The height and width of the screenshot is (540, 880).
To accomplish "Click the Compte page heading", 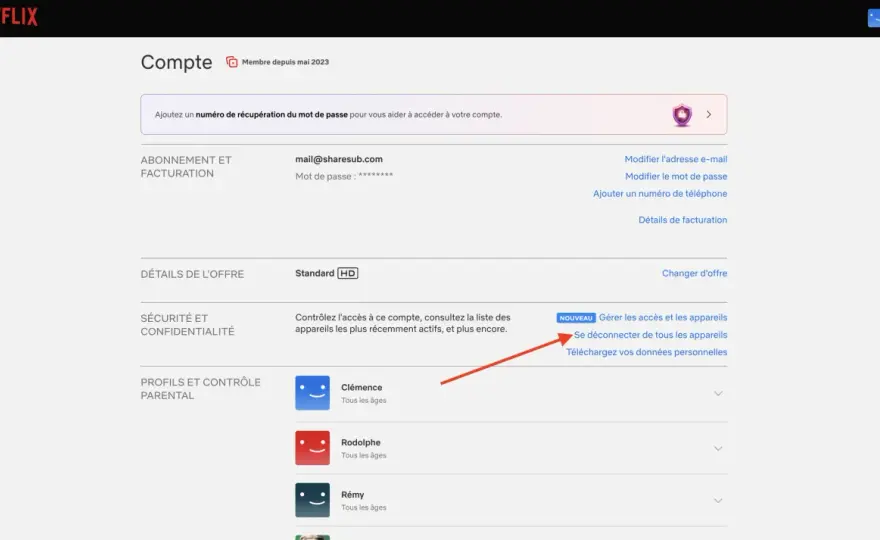I will point(176,62).
